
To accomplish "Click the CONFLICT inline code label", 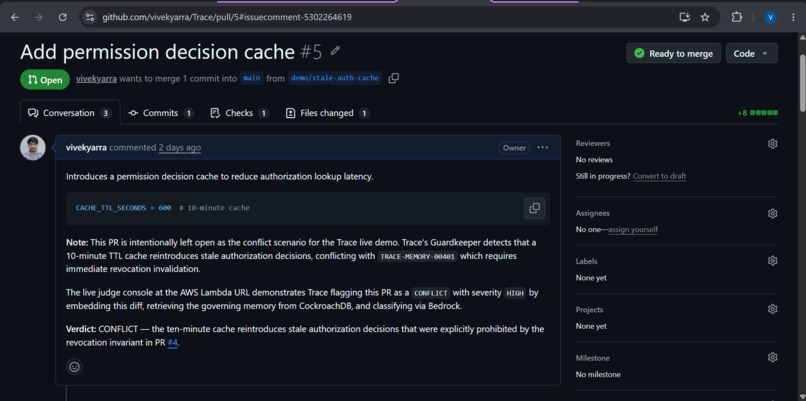I will (x=431, y=293).
